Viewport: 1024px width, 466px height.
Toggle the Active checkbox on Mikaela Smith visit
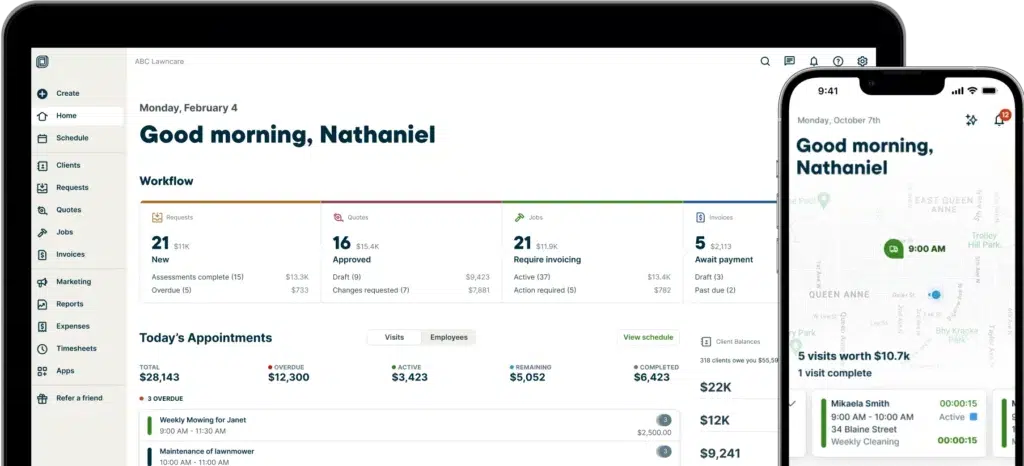[x=974, y=417]
